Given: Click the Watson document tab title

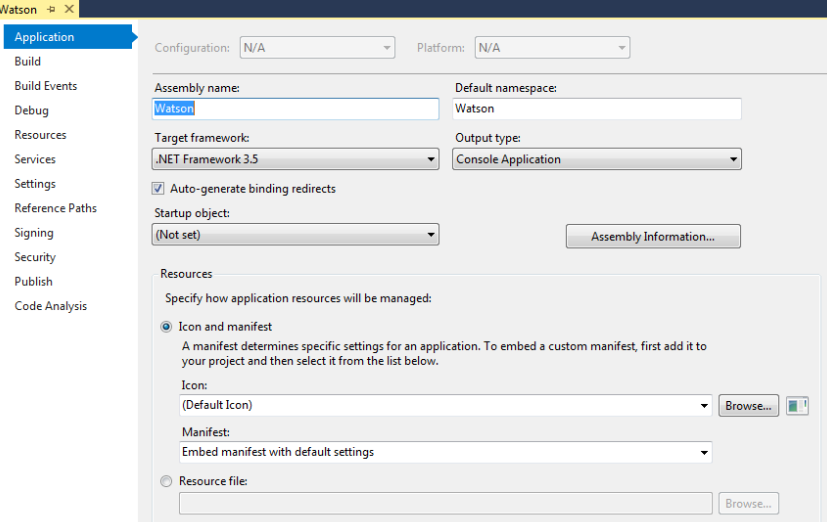Looking at the screenshot, I should tap(18, 9).
